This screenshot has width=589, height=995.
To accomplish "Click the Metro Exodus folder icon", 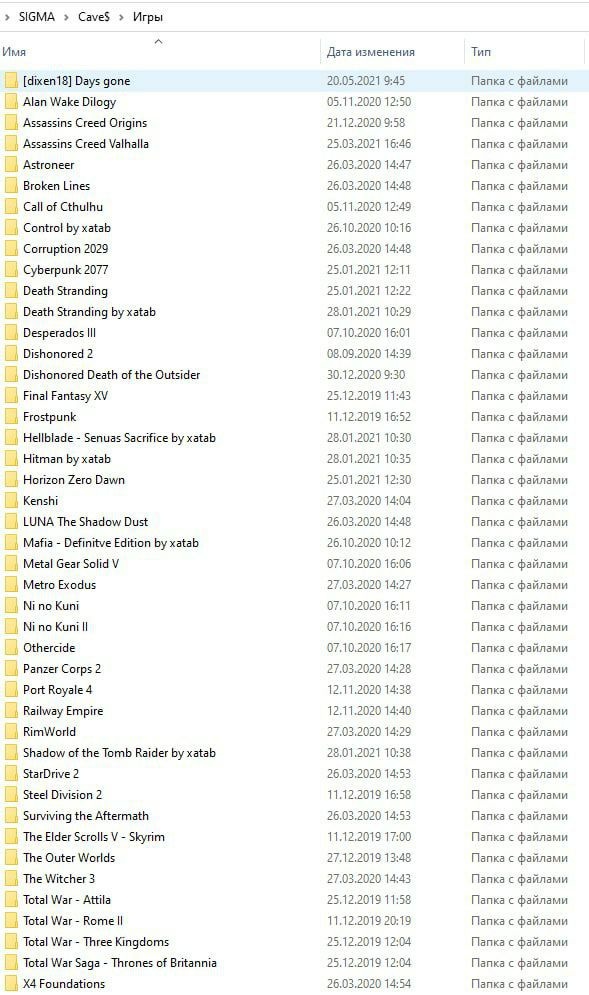I will point(11,585).
